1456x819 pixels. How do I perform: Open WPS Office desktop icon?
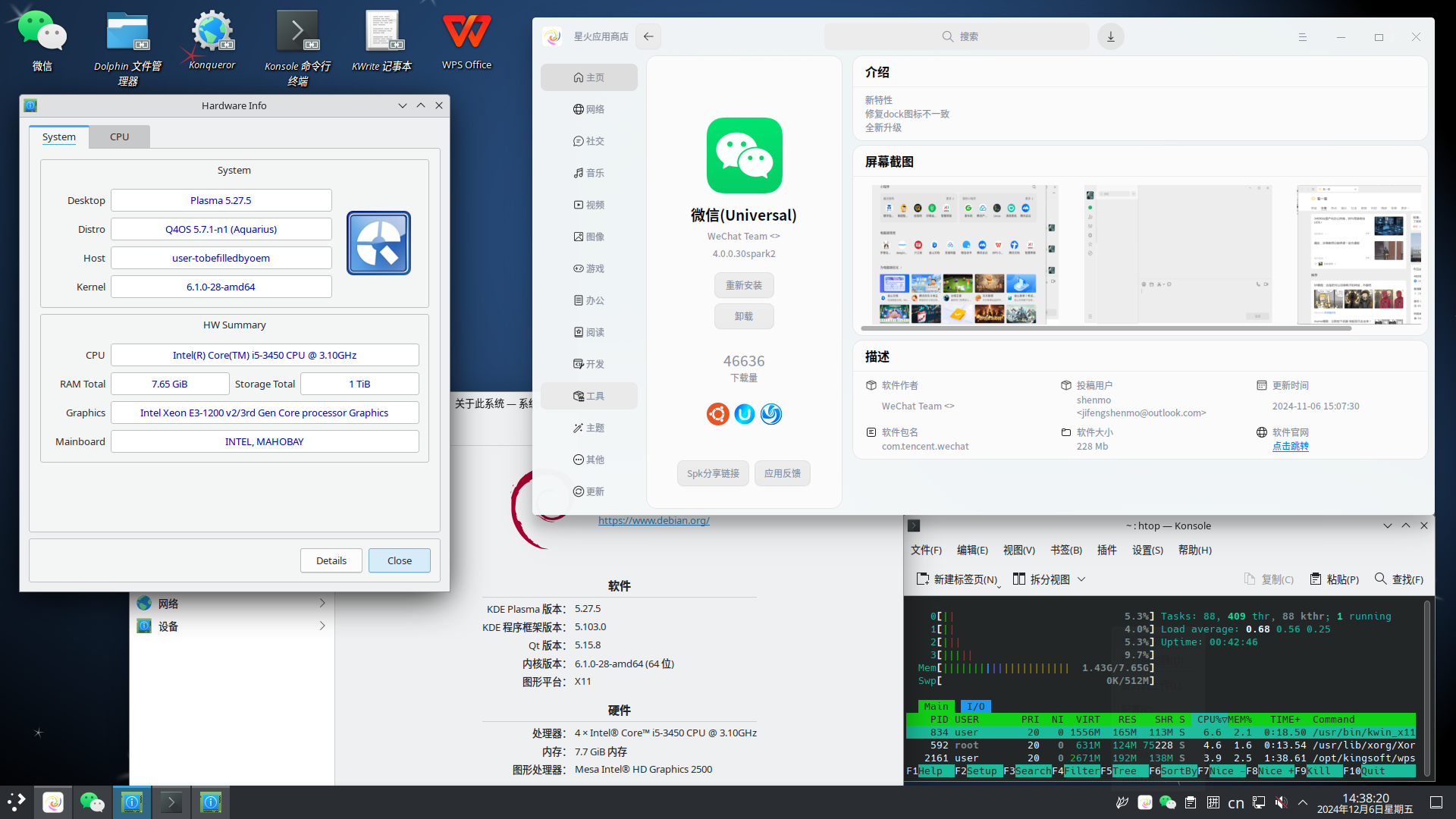[x=466, y=41]
